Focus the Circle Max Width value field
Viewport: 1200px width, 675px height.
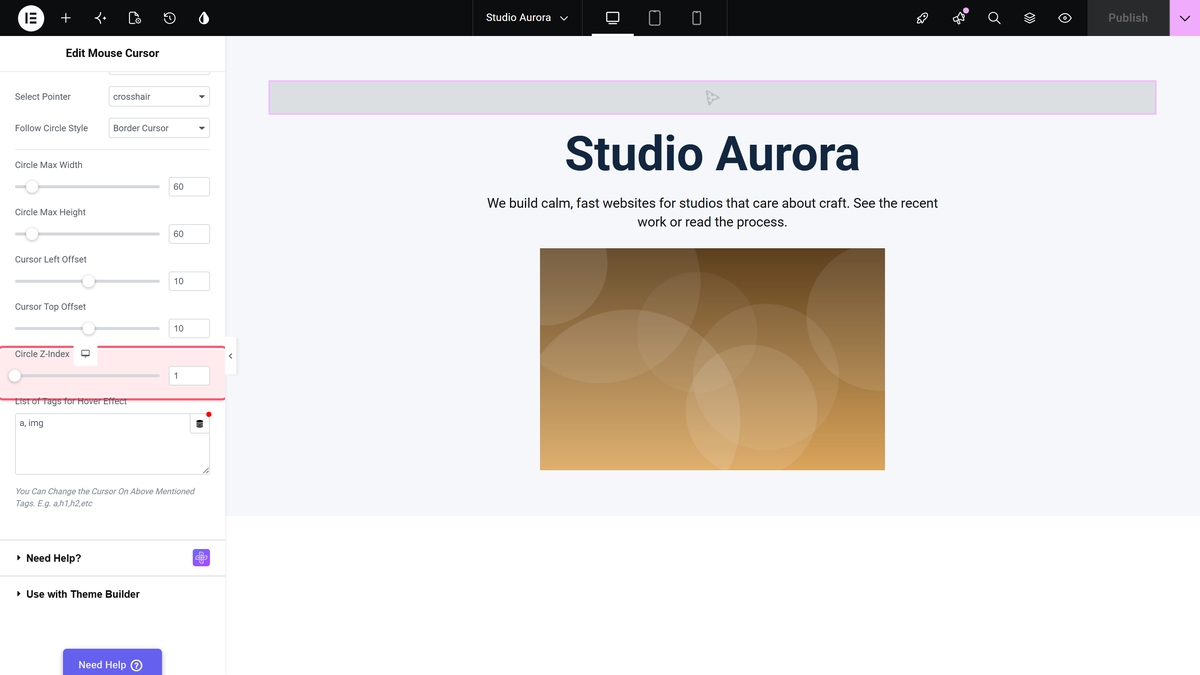189,187
